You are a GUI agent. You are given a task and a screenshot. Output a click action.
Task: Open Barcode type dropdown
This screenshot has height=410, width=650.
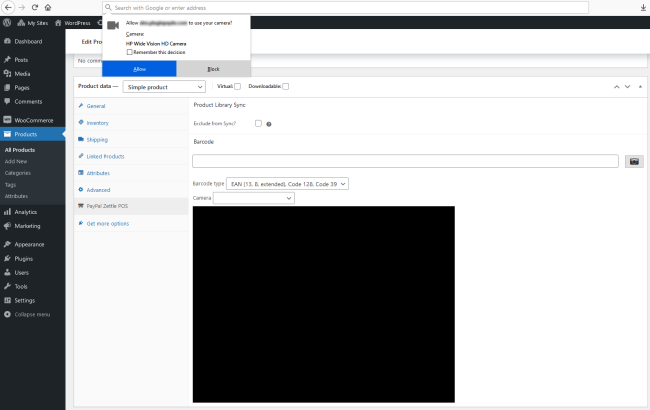(x=287, y=184)
